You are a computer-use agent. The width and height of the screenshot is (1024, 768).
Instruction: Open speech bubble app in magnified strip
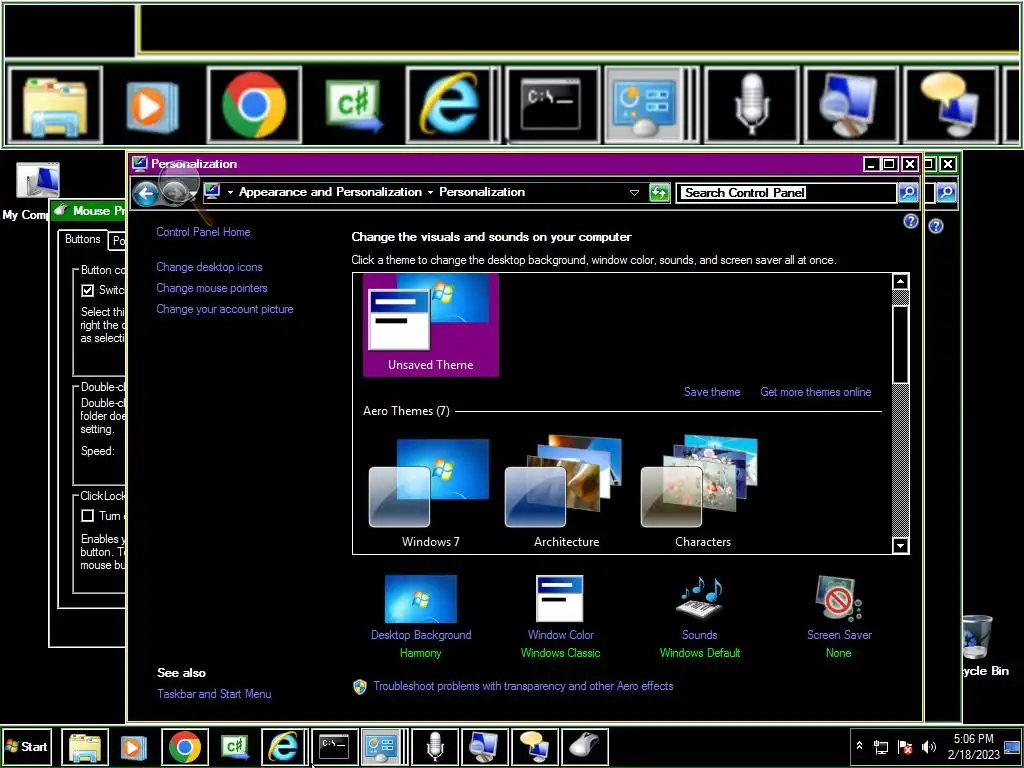click(x=950, y=105)
